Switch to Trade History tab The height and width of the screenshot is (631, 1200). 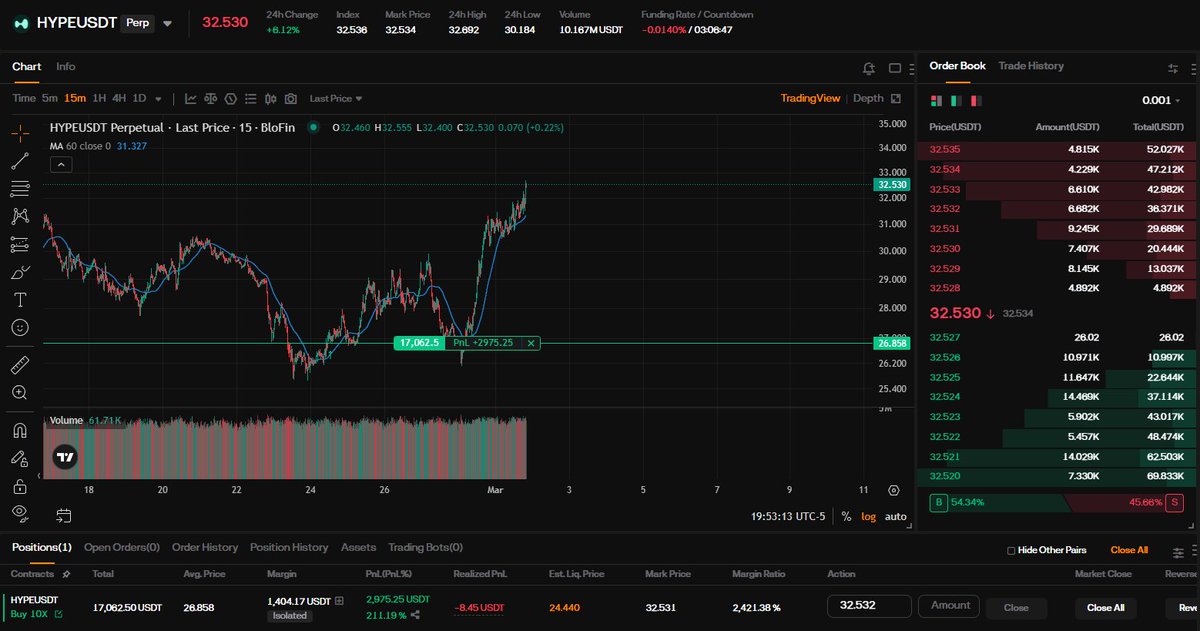pos(1031,66)
